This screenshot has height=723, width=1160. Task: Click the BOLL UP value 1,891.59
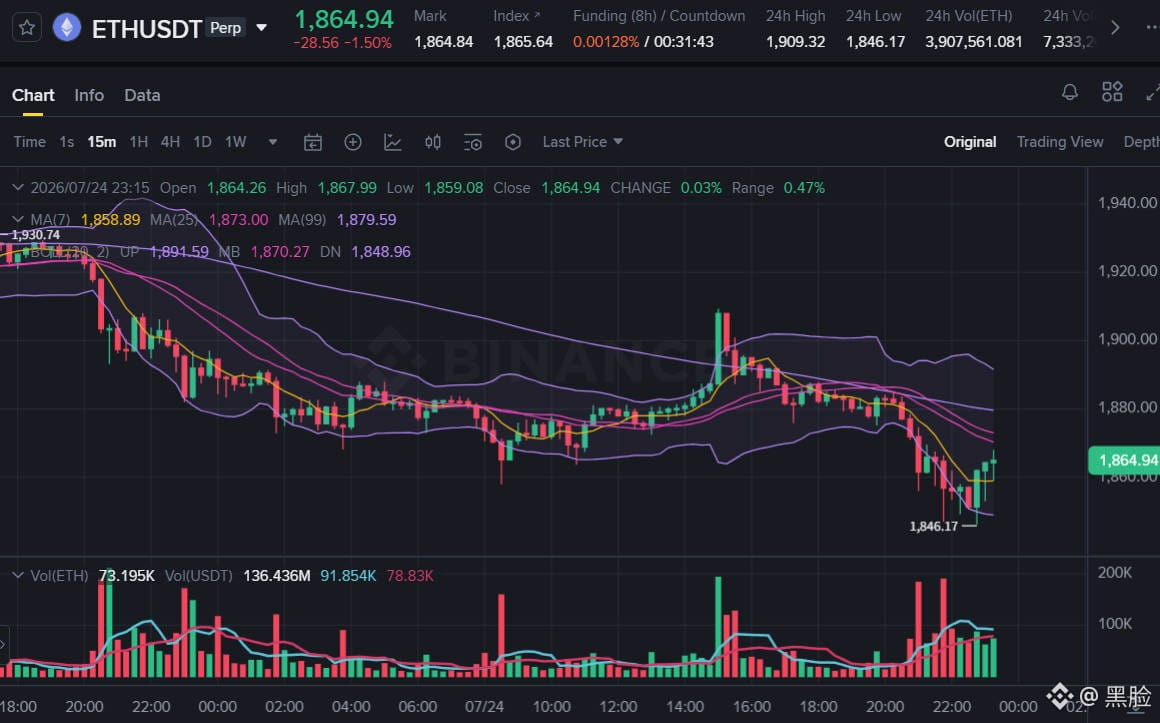coord(179,252)
